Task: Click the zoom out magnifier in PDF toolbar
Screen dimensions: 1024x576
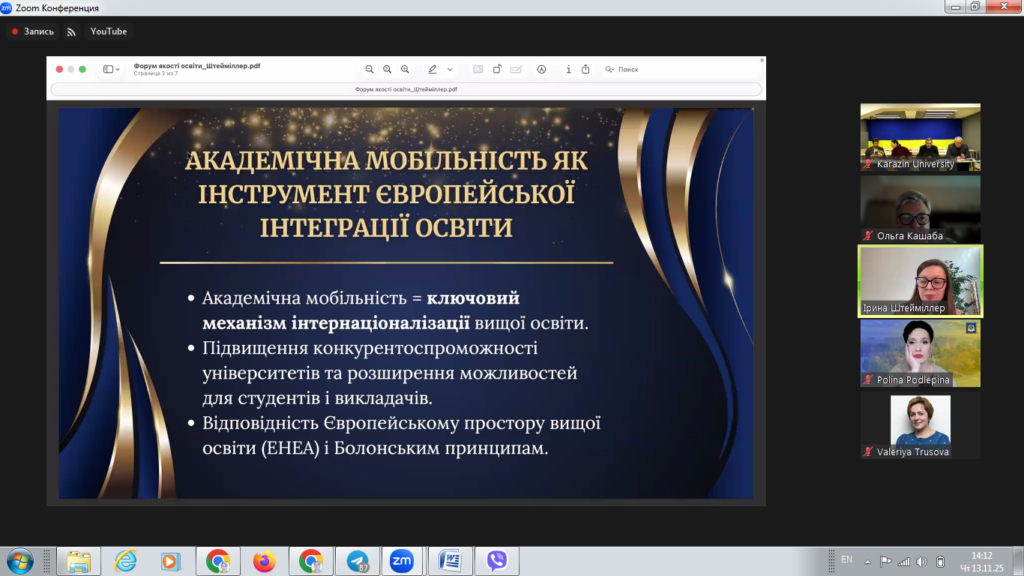Action: pyautogui.click(x=369, y=69)
